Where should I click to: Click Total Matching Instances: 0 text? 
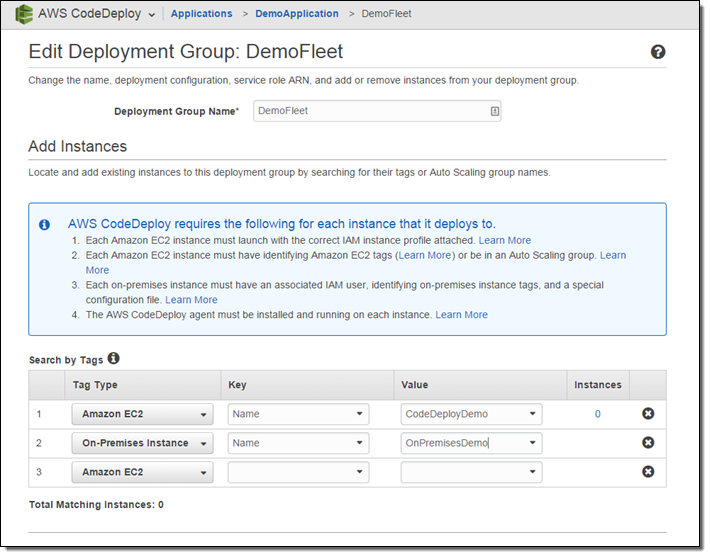coord(96,505)
